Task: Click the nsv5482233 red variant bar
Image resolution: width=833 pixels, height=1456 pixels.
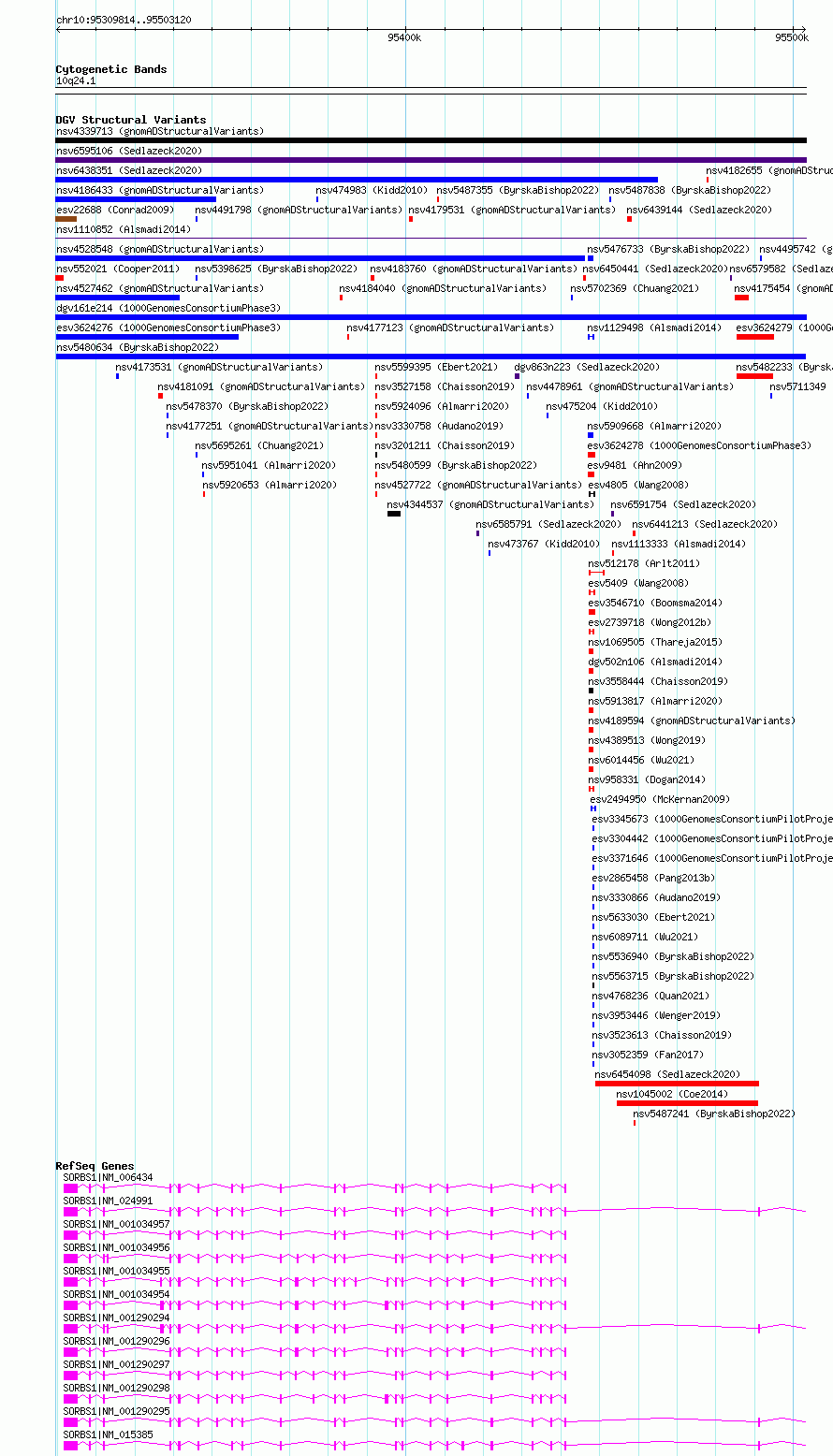Action: pyautogui.click(x=754, y=376)
